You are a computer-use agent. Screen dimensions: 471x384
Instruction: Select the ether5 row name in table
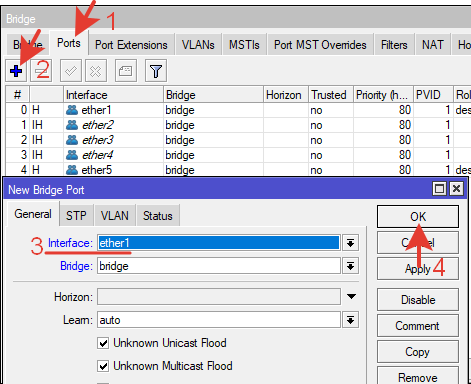[97, 170]
